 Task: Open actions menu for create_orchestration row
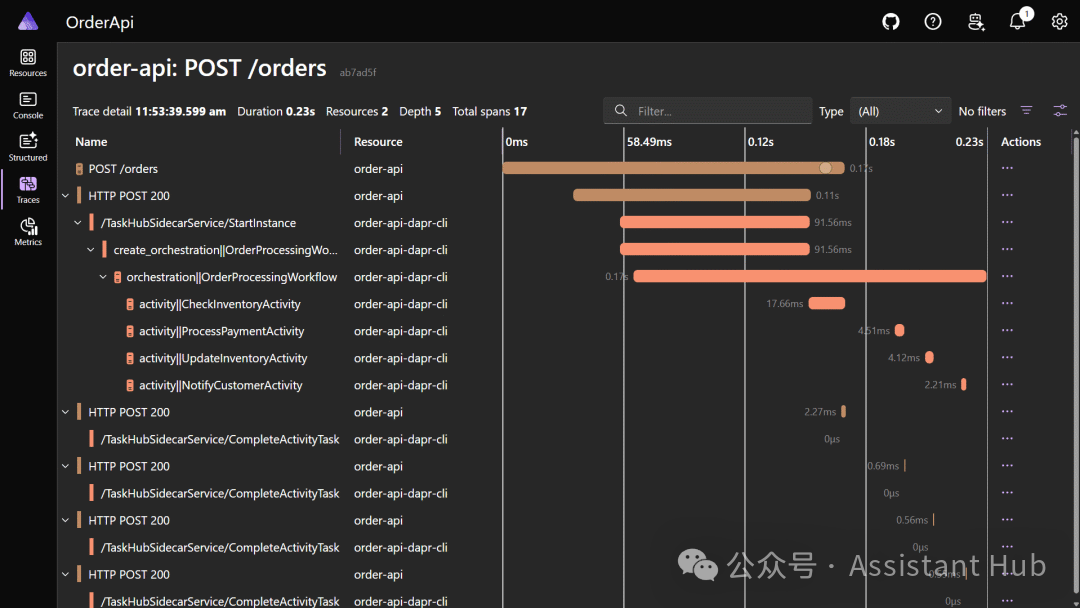[1007, 250]
